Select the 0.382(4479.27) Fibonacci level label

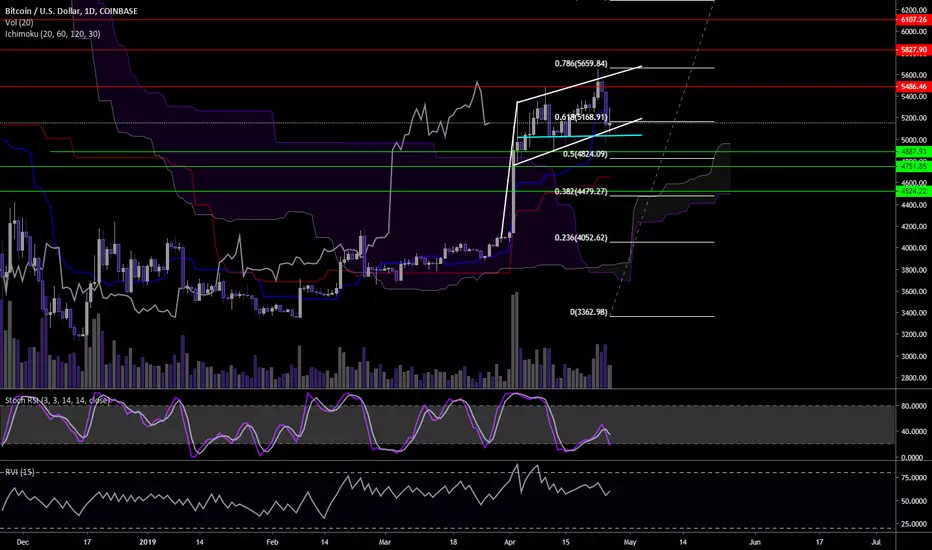point(581,191)
